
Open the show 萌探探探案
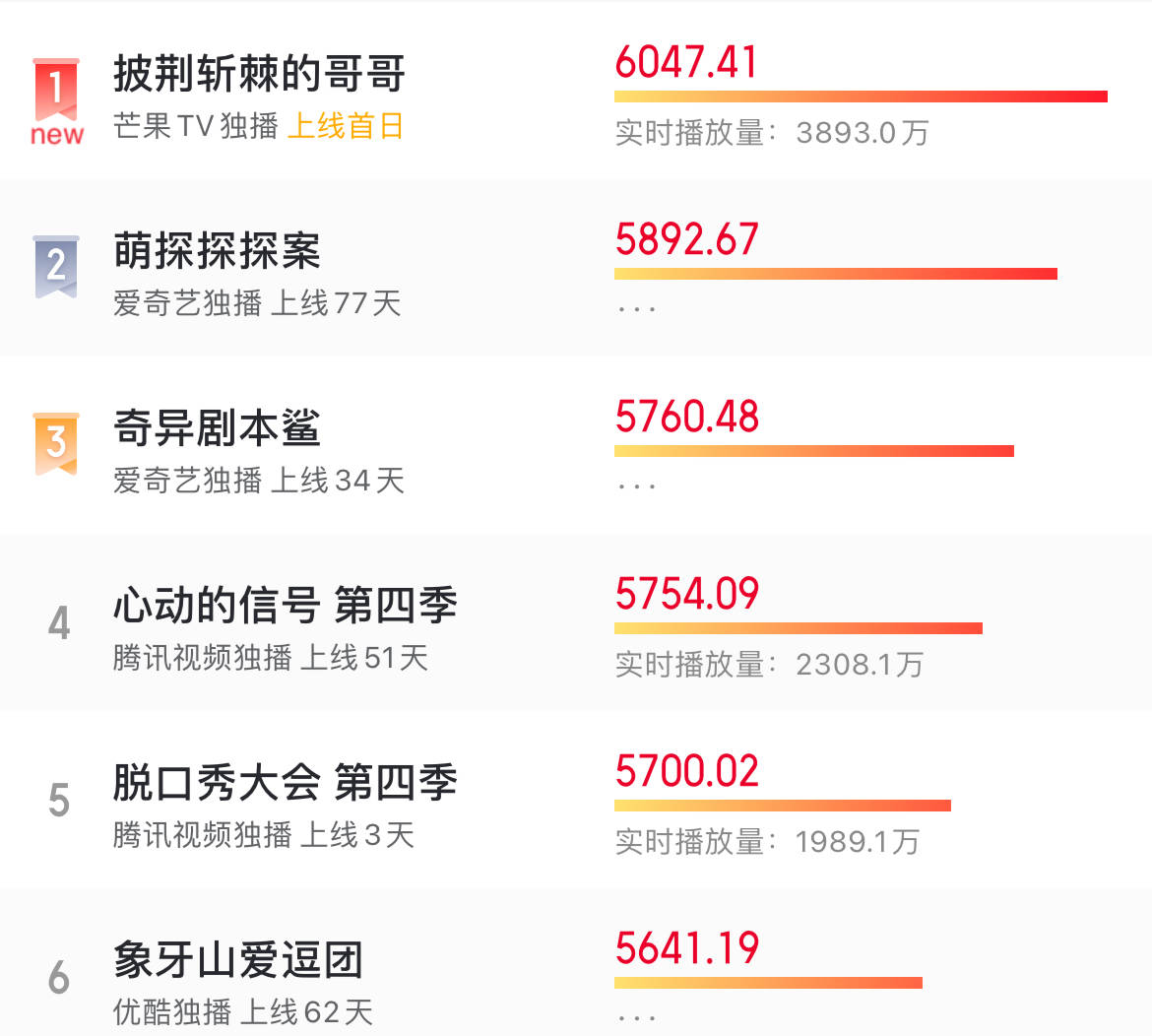coord(217,250)
